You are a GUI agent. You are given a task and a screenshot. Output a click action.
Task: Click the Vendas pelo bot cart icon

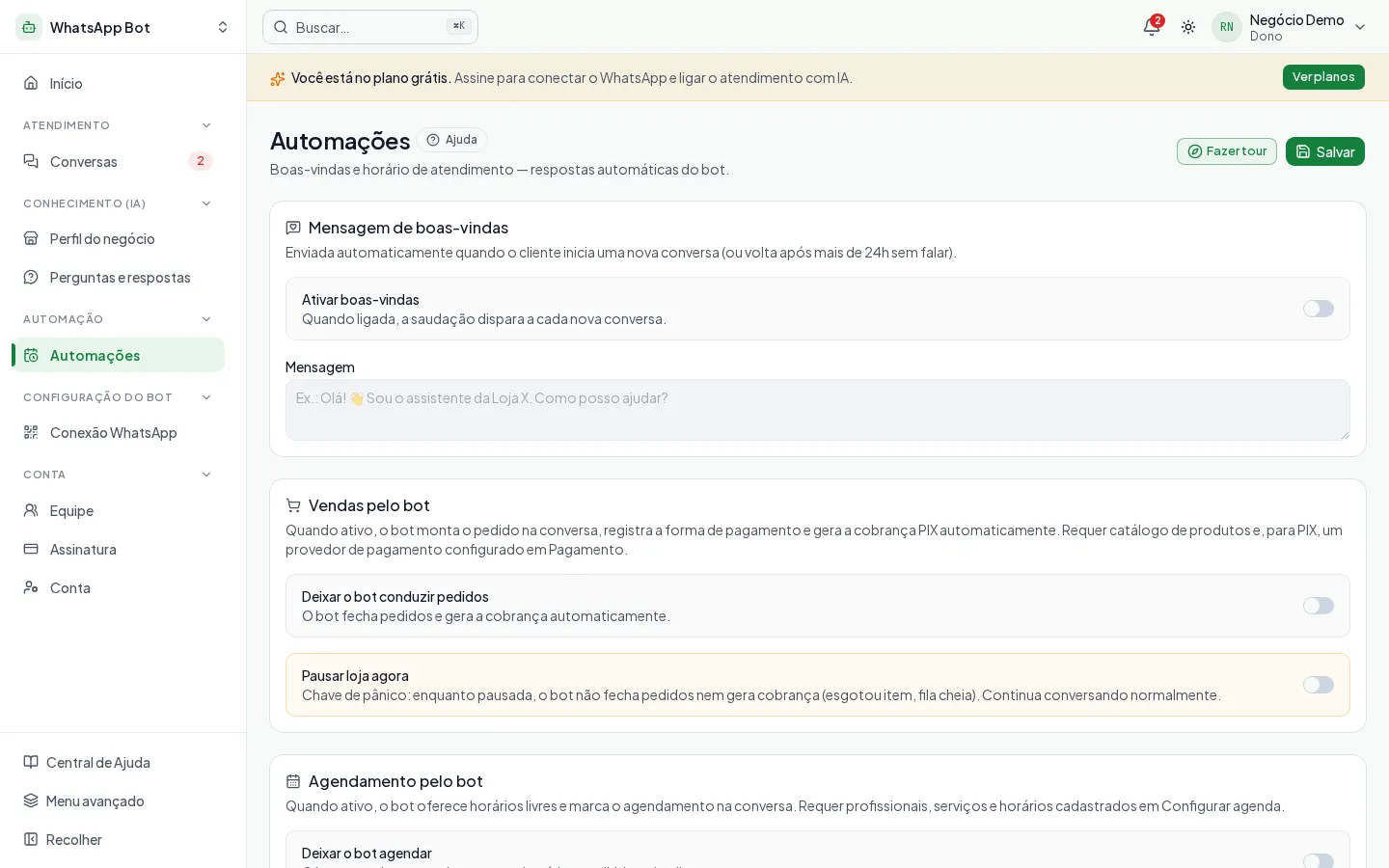(x=293, y=505)
